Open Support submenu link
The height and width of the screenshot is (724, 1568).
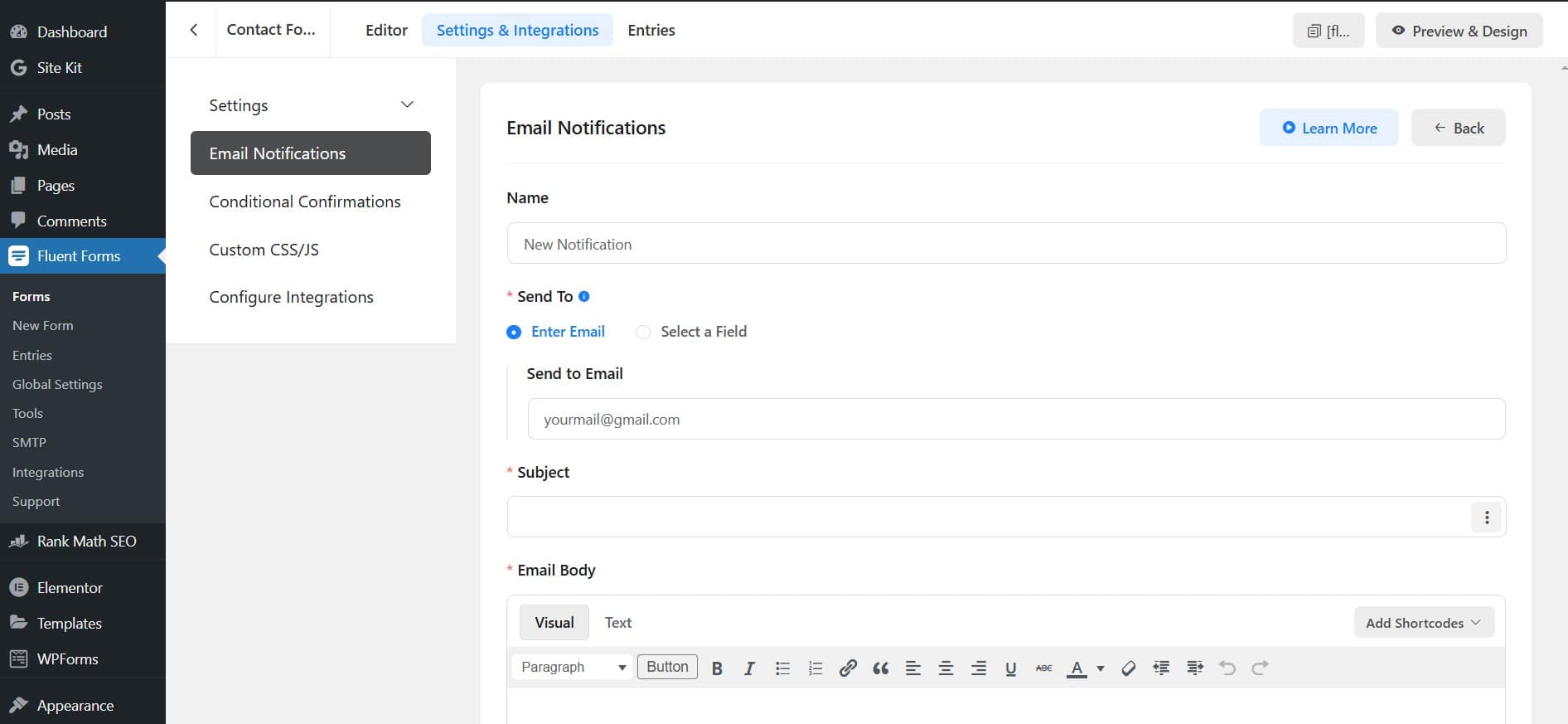(x=36, y=501)
